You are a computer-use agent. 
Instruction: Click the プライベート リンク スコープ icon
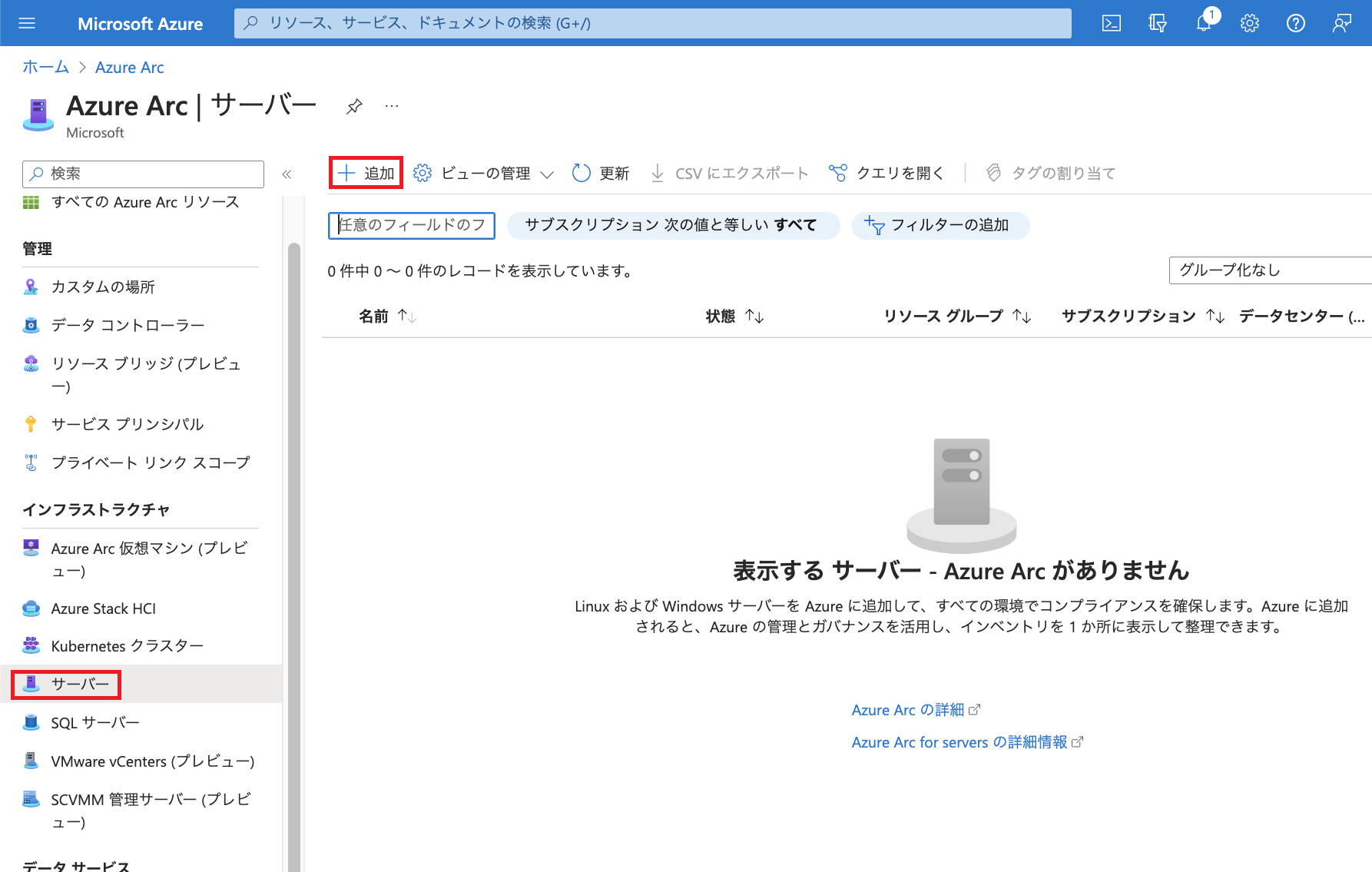[31, 463]
